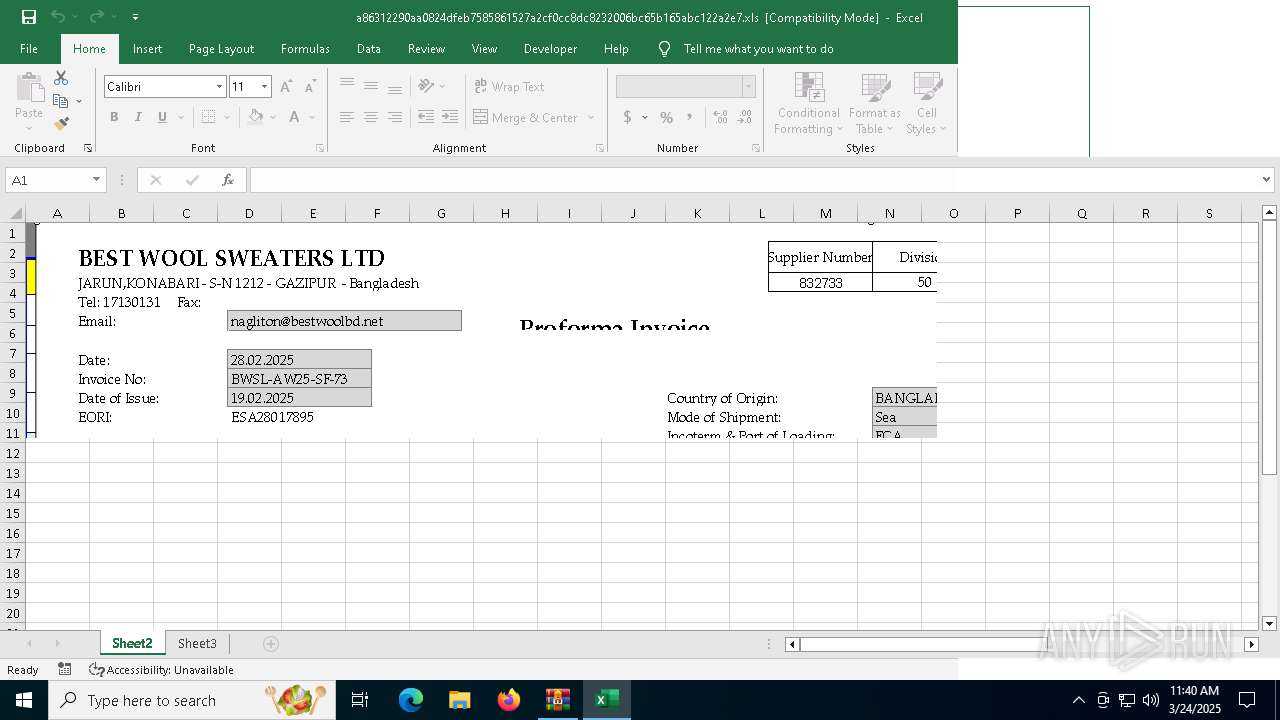Image resolution: width=1280 pixels, height=720 pixels.
Task: Click the macro recording status icon
Action: tap(65, 669)
